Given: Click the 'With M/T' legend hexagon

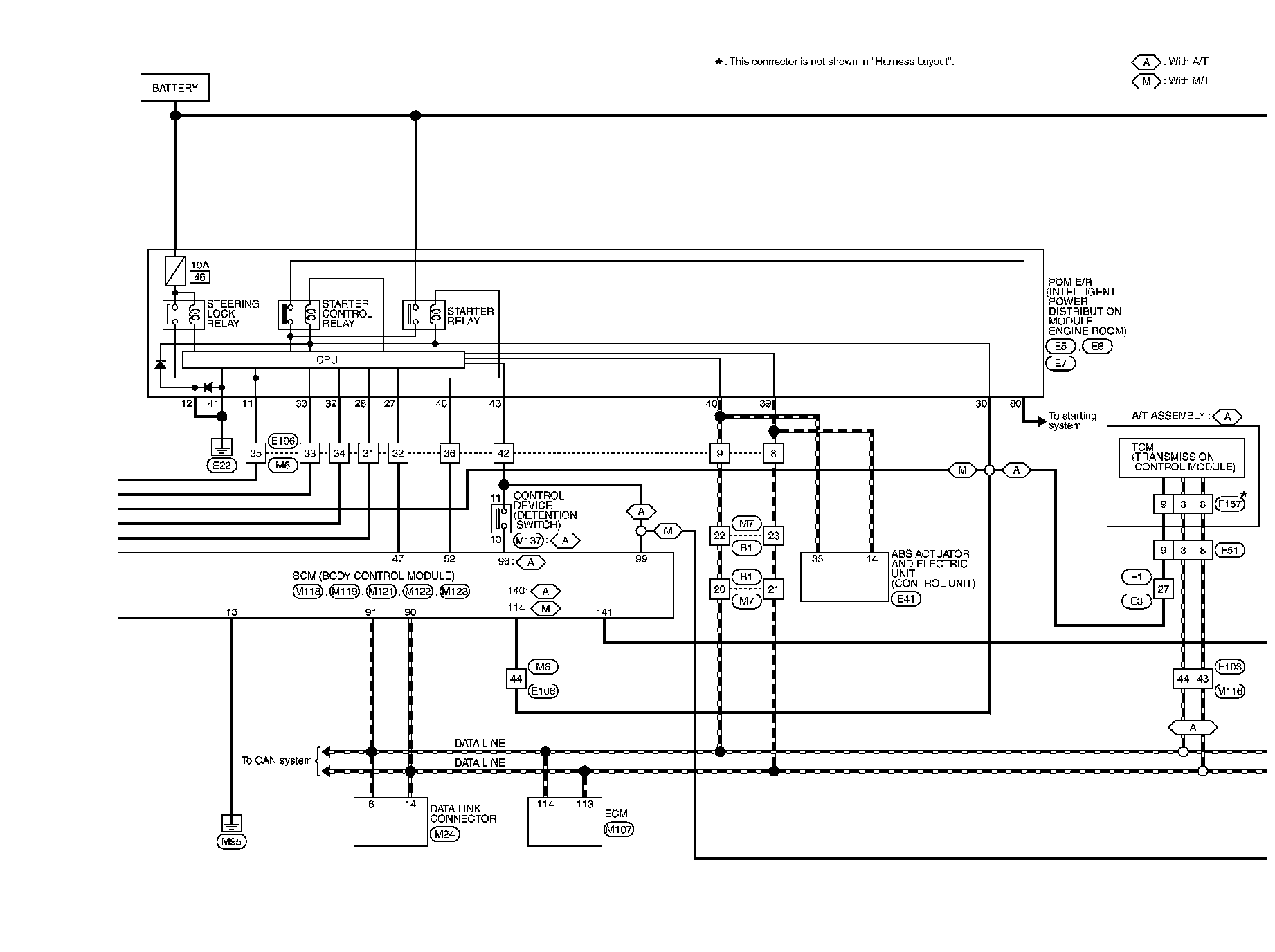Looking at the screenshot, I should coord(1146,81).
